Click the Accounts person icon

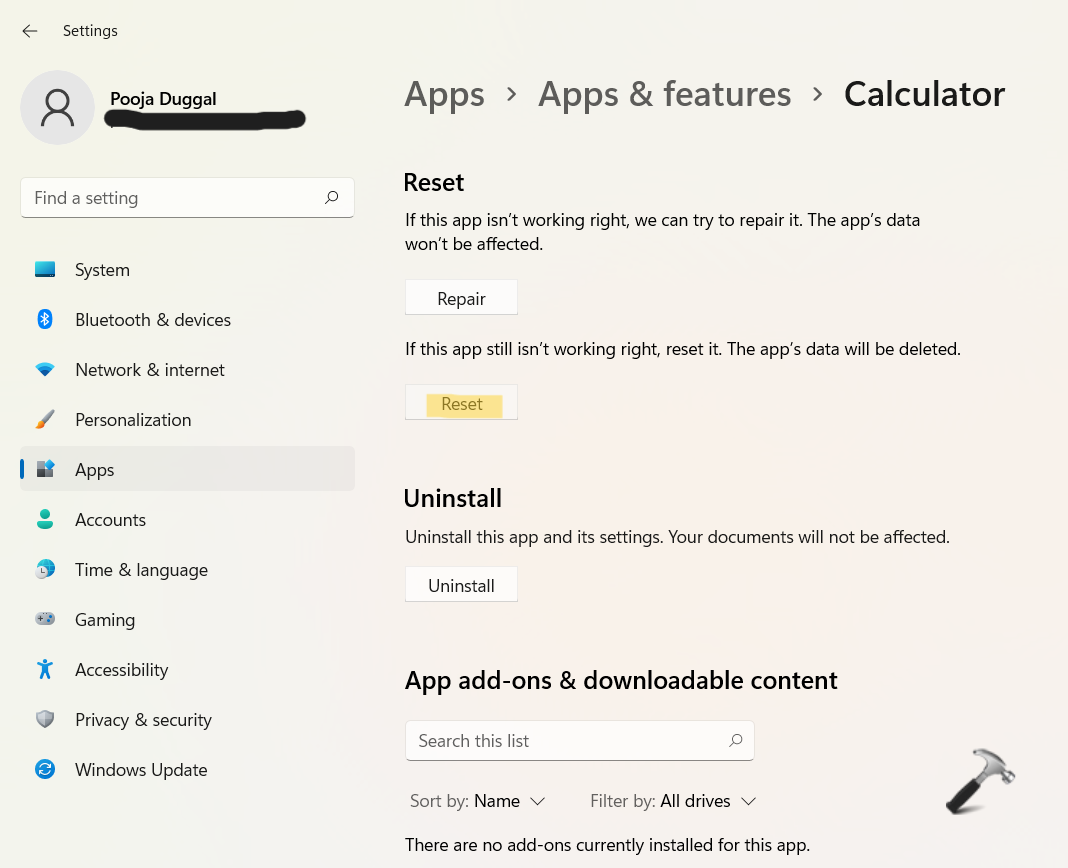[45, 520]
